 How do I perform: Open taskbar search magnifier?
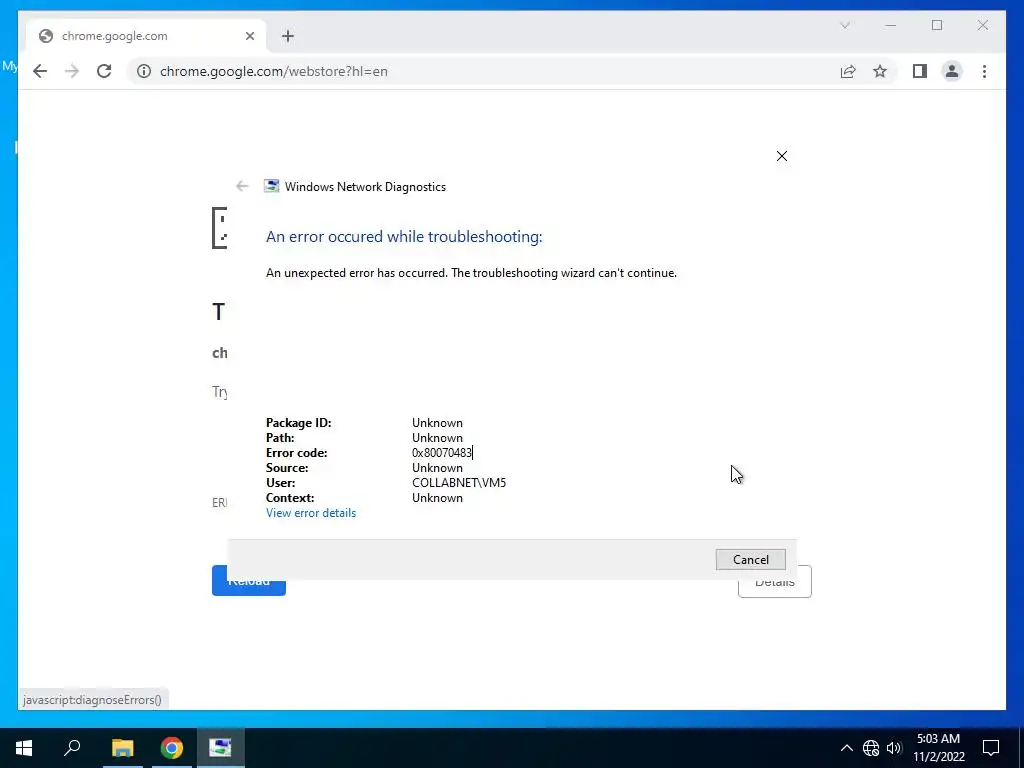click(x=72, y=748)
